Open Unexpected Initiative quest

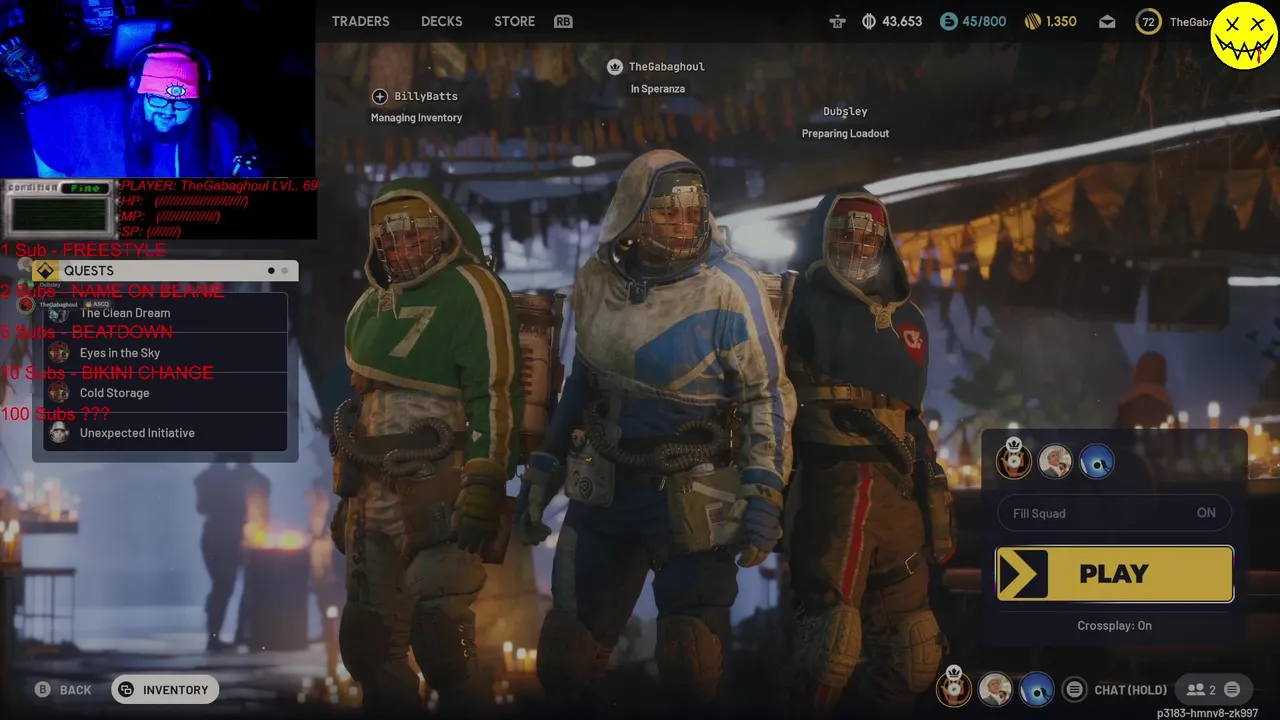pos(166,433)
